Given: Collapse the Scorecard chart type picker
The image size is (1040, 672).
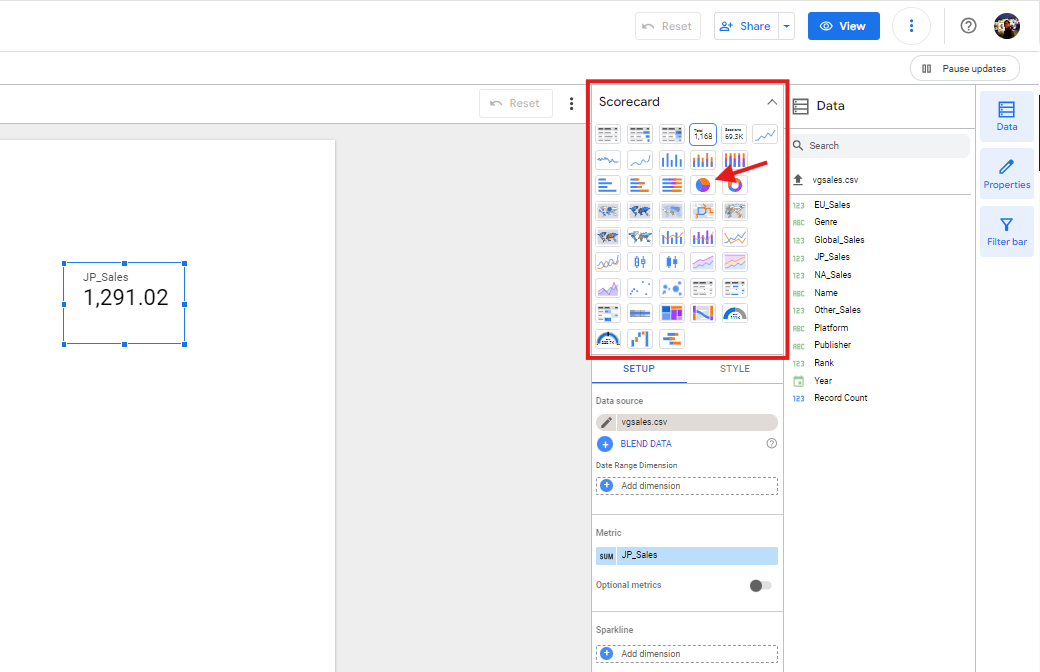Looking at the screenshot, I should point(771,102).
